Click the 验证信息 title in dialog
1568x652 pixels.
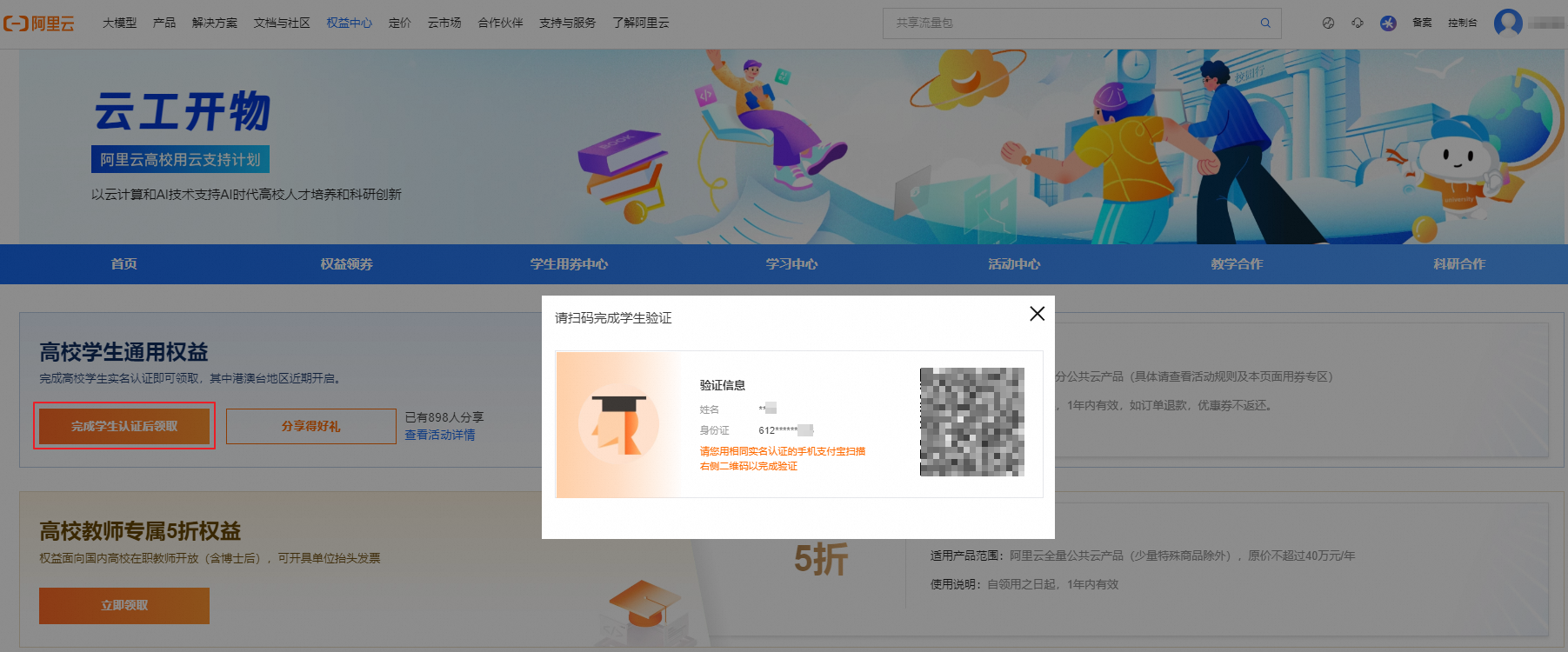coord(723,385)
